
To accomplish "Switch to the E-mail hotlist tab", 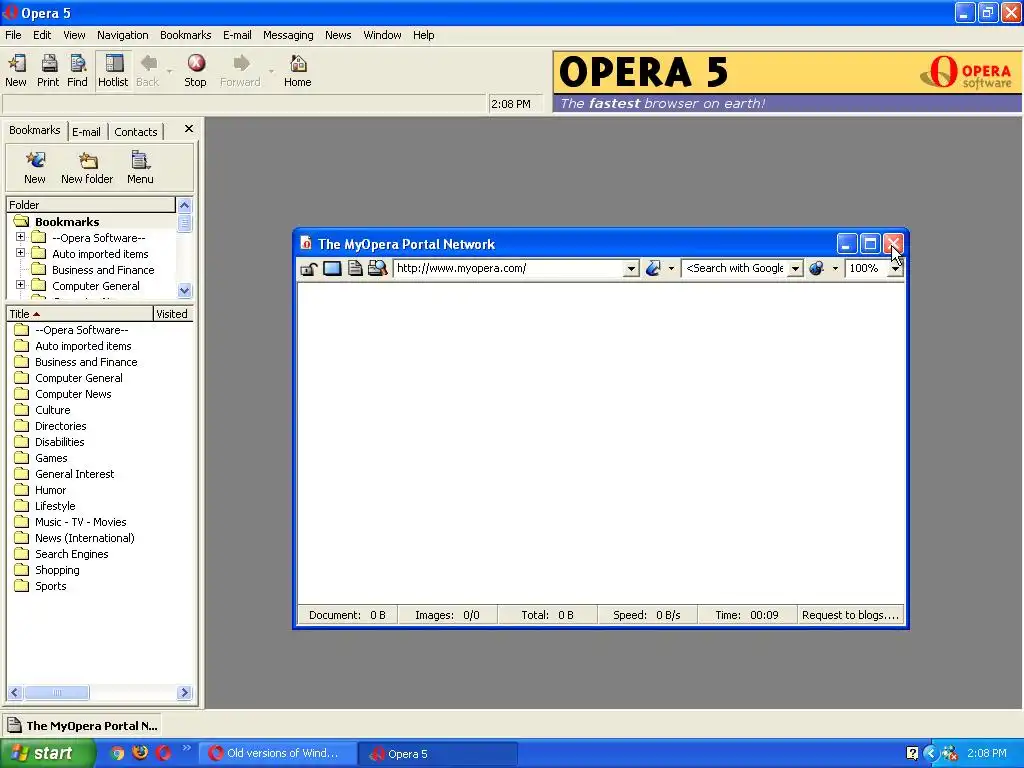I will [86, 132].
